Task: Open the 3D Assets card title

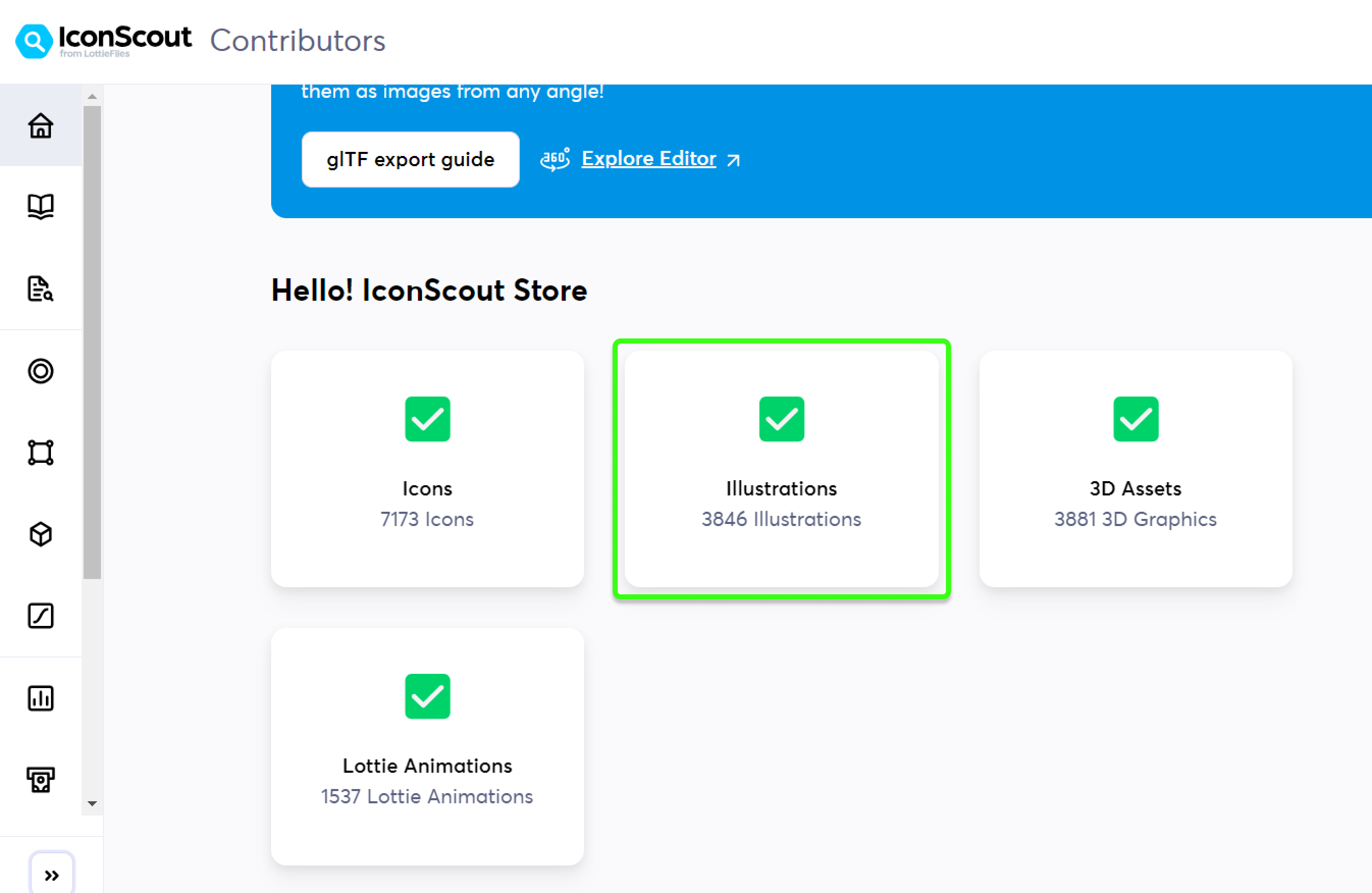Action: 1135,489
